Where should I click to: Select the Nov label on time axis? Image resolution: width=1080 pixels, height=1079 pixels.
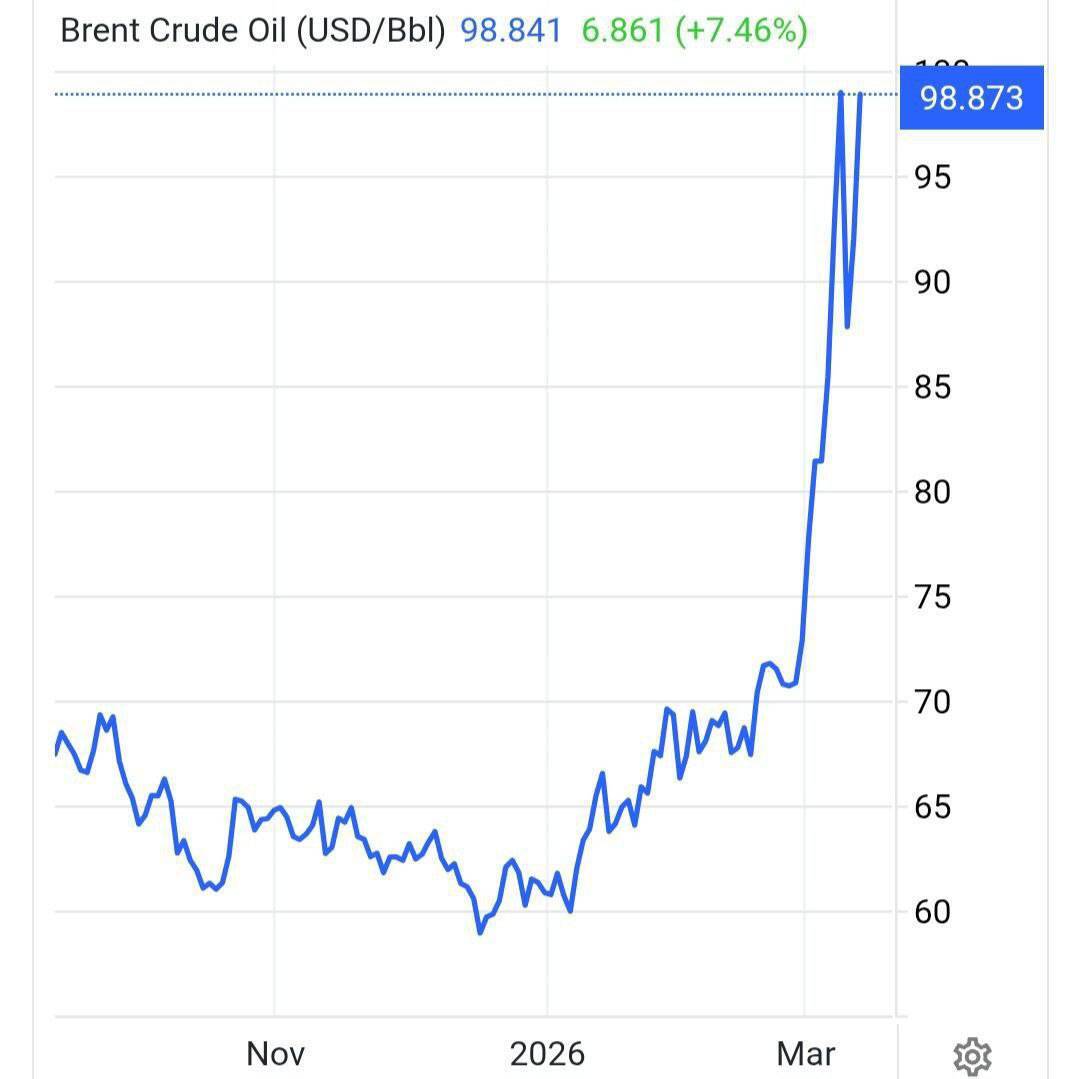click(x=275, y=1053)
